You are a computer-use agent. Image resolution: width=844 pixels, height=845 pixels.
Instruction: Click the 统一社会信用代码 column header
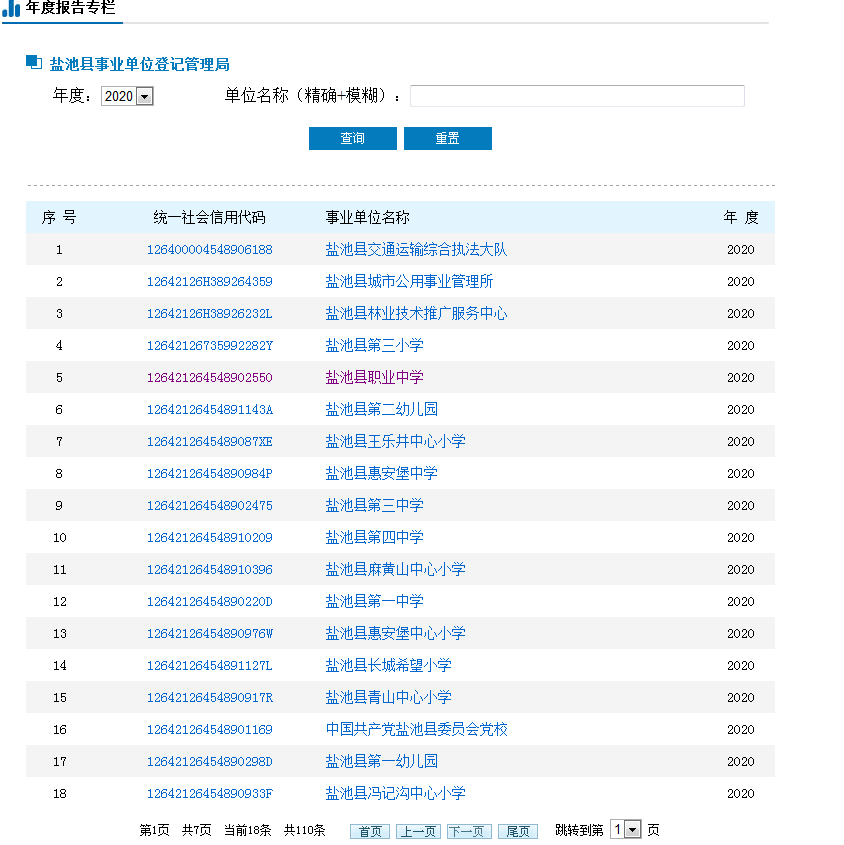(210, 217)
